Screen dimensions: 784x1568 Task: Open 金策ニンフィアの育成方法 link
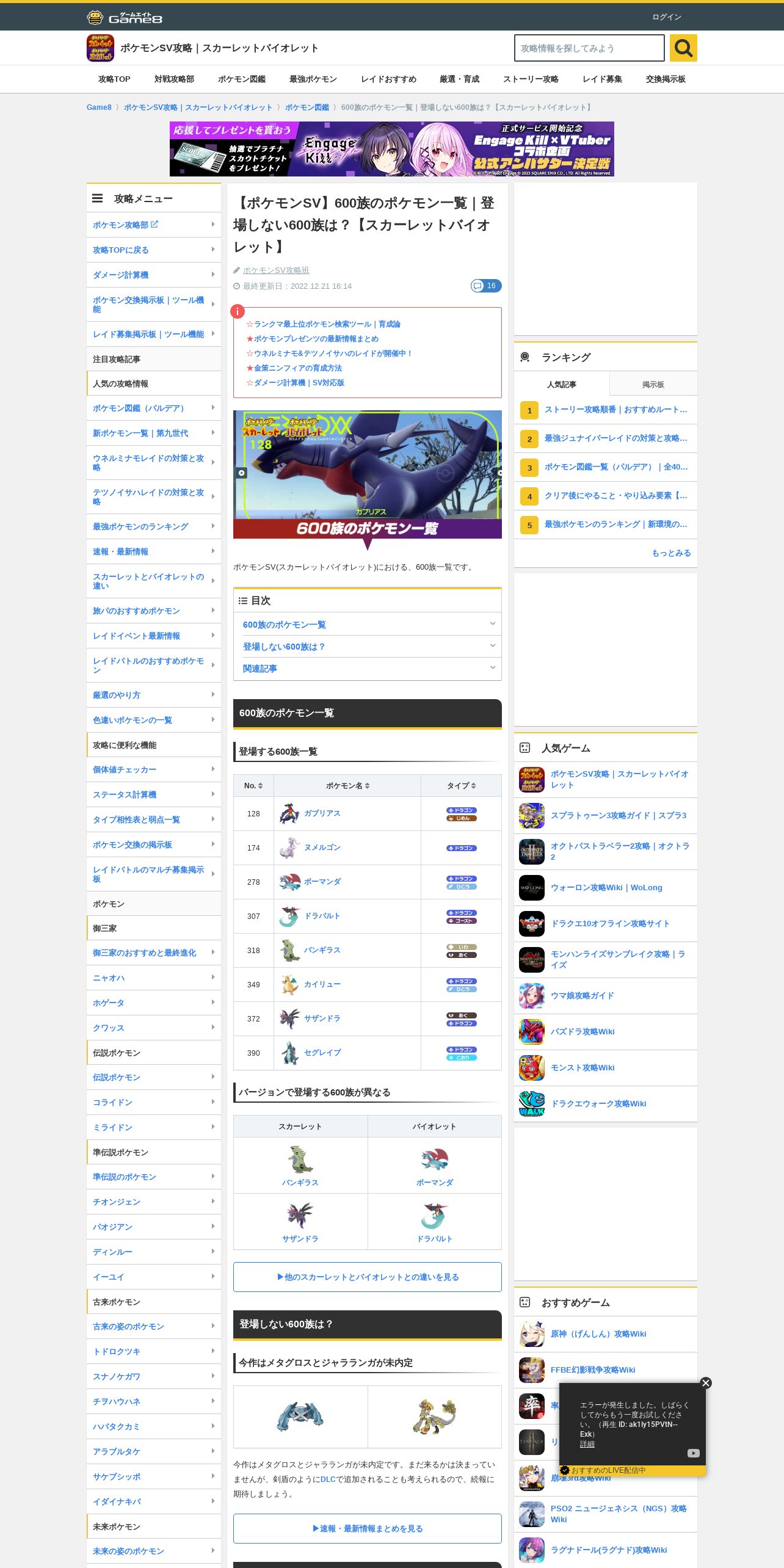(297, 368)
